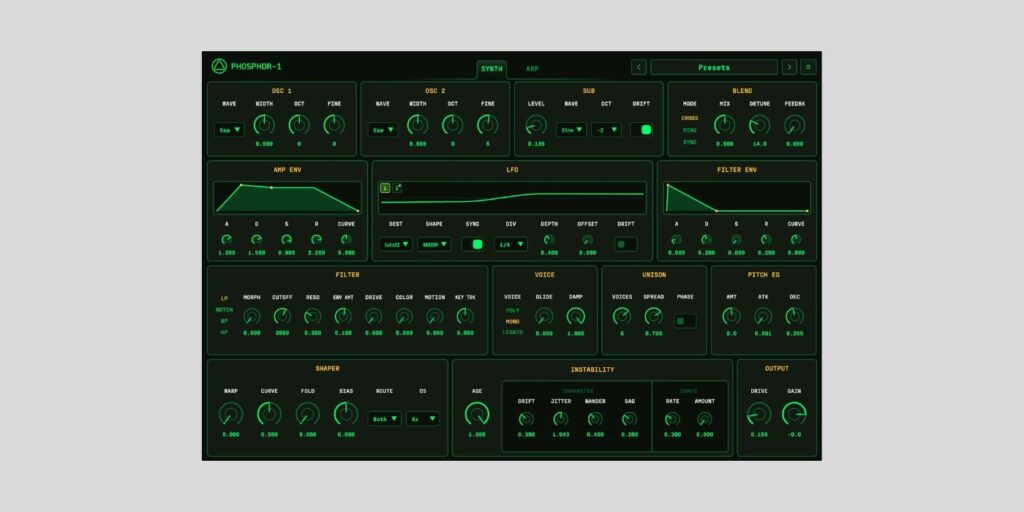Click the Filter KEY TRK knob
Screen dimensions: 1024x512
click(465, 316)
